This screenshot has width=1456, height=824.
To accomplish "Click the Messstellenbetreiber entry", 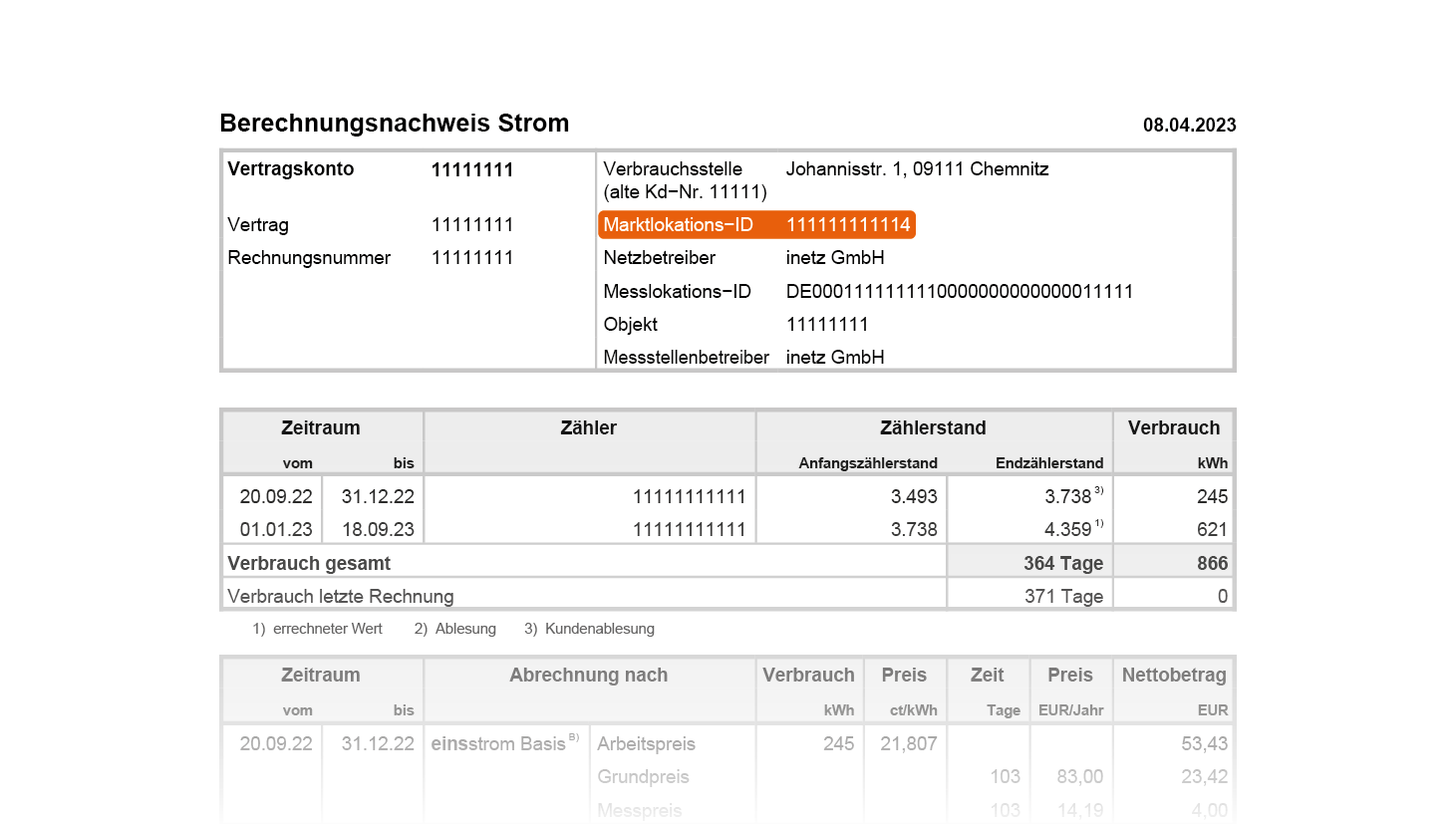I will pos(837,357).
